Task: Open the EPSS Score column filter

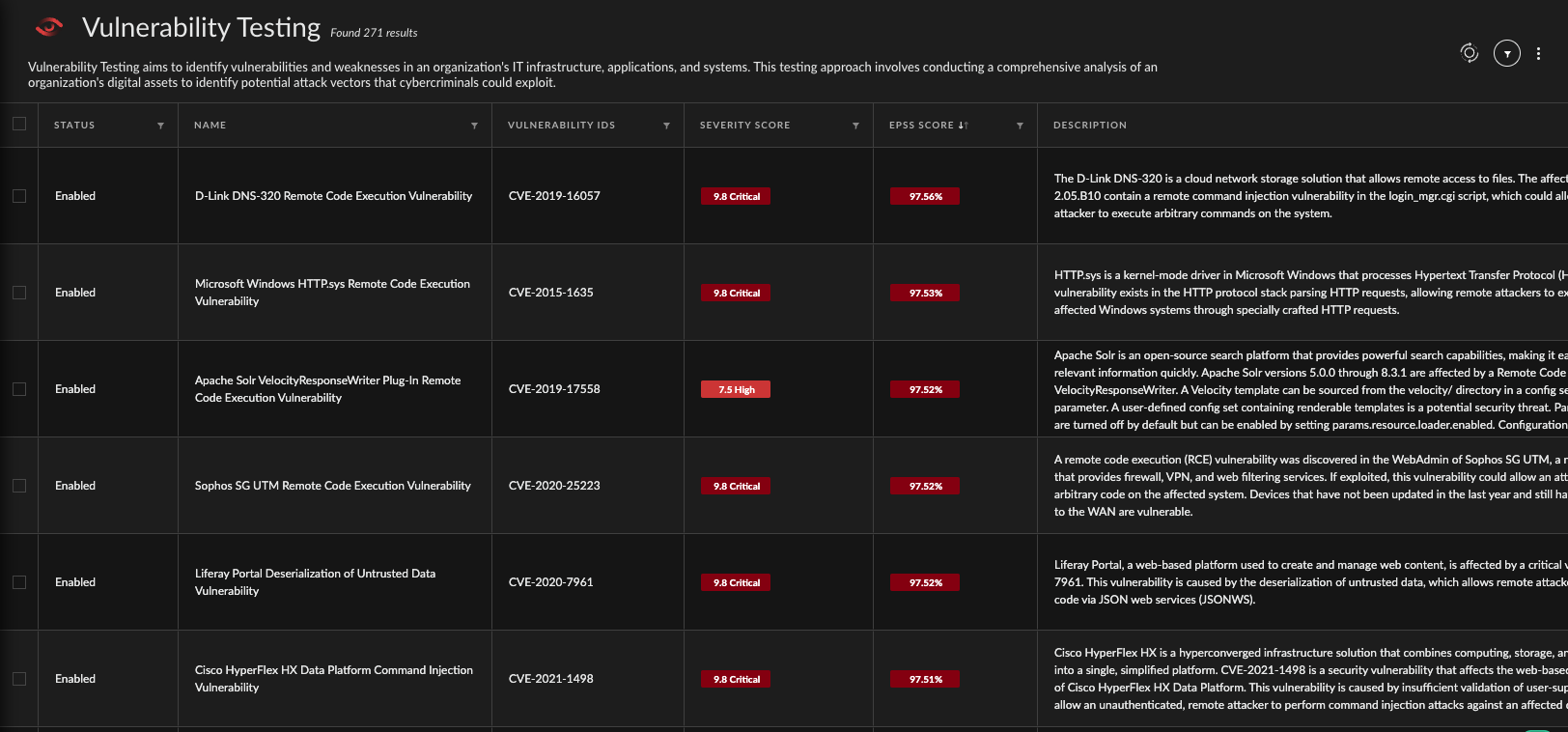Action: point(1020,126)
